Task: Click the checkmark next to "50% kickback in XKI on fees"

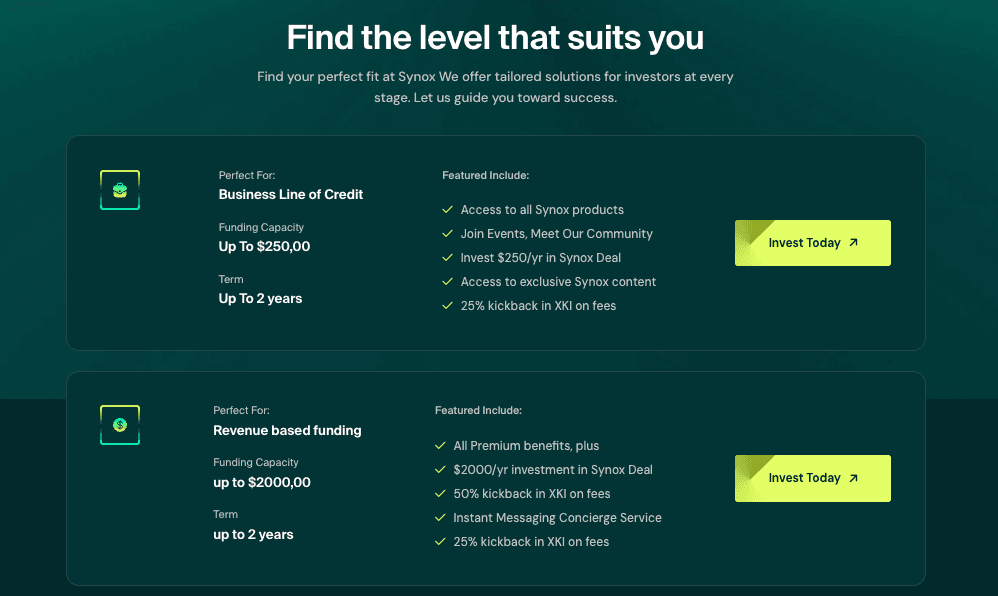Action: [441, 494]
